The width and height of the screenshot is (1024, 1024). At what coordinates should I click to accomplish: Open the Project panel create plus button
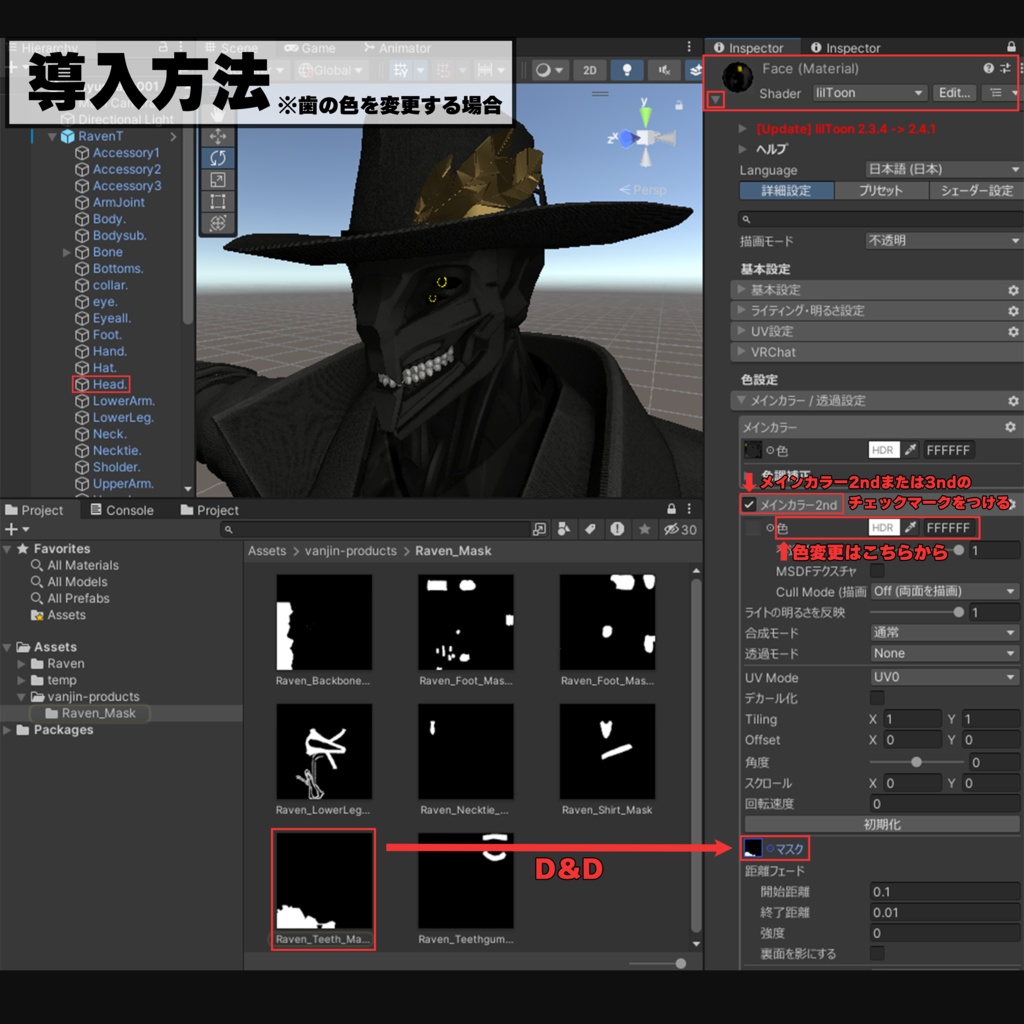click(16, 529)
